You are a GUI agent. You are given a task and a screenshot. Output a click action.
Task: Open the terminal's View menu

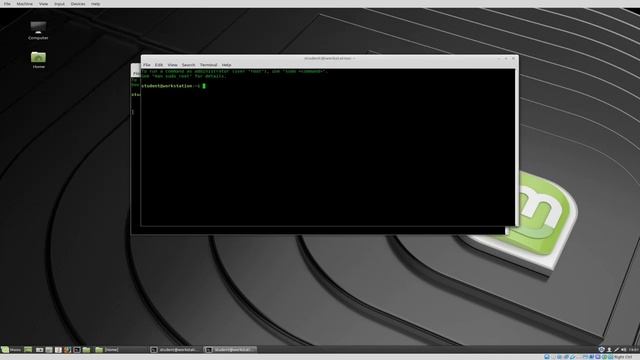[172, 65]
